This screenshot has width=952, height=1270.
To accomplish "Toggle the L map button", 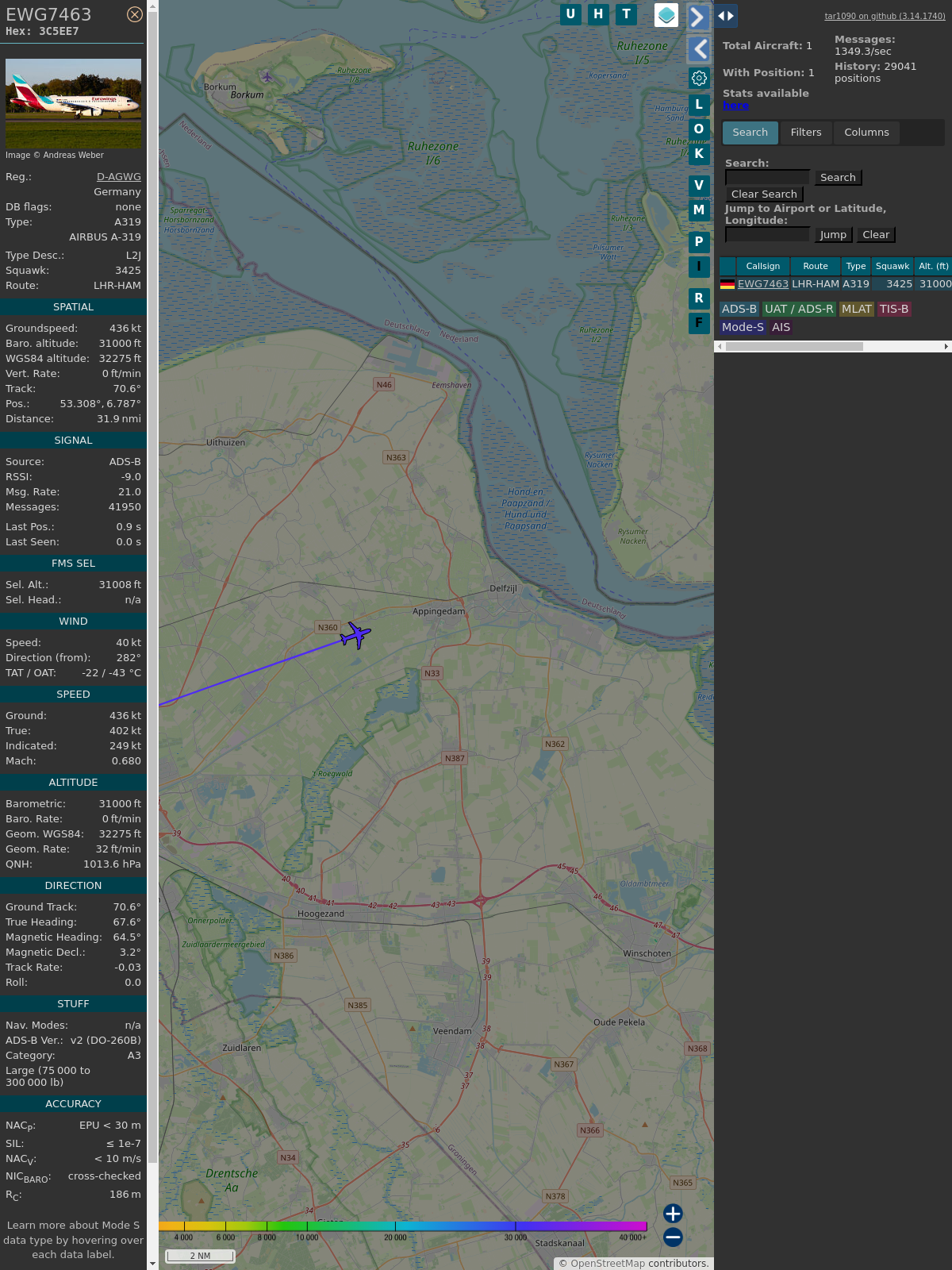I will [x=699, y=105].
